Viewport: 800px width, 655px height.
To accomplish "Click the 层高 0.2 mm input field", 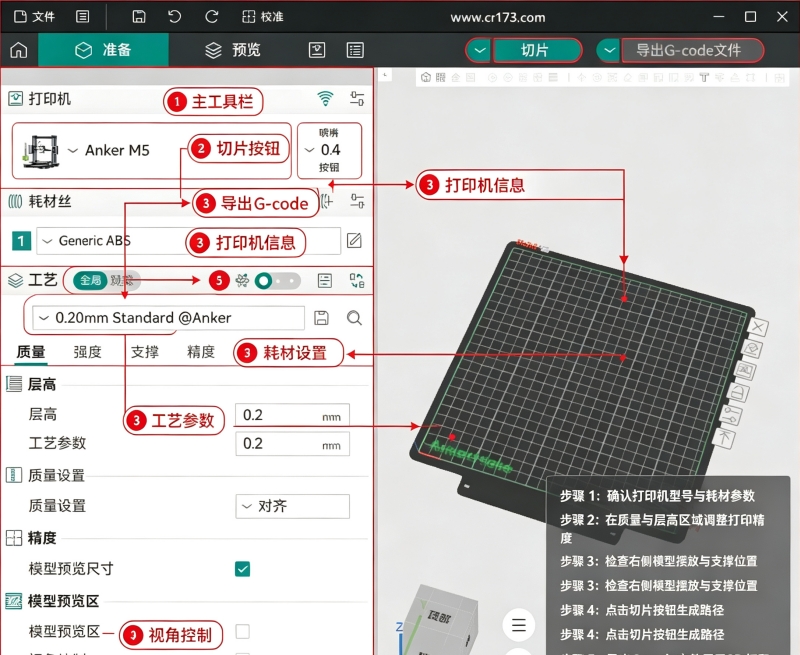I will [x=292, y=415].
